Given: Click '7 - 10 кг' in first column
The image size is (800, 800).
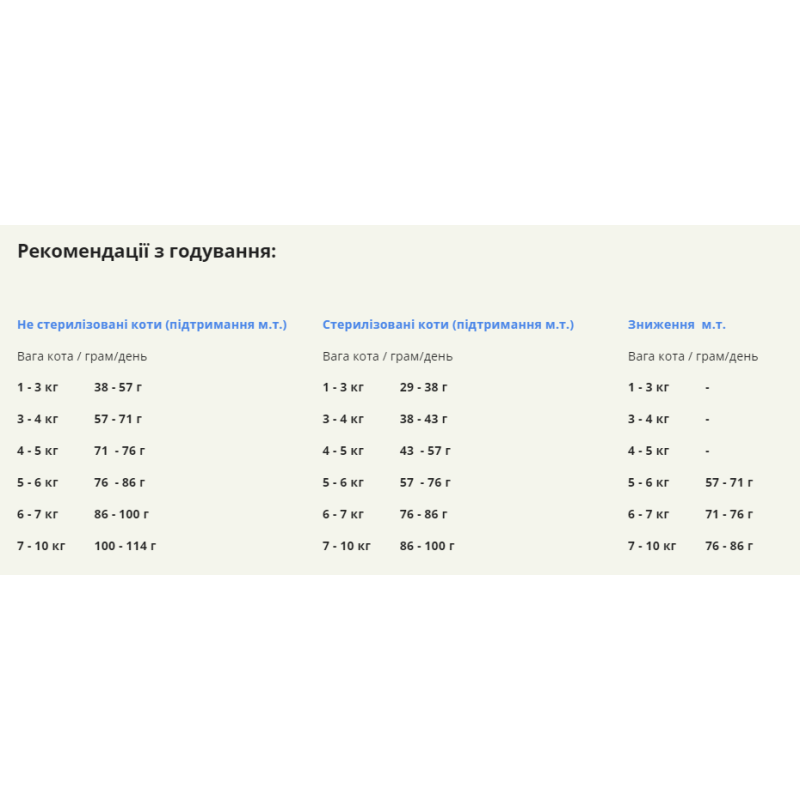Looking at the screenshot, I should coord(41,546).
